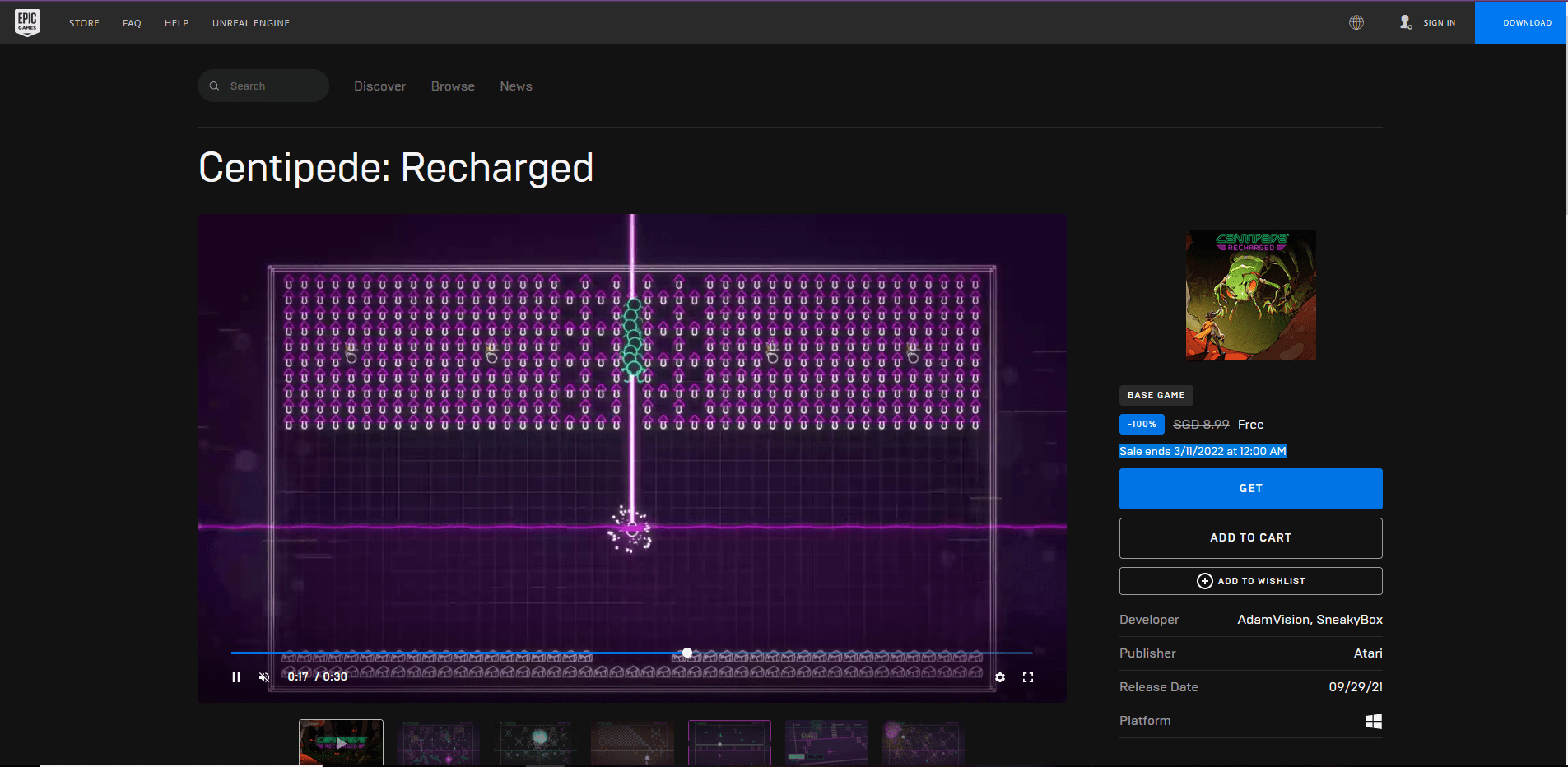
Task: Click the sale end date text
Action: 1203,451
